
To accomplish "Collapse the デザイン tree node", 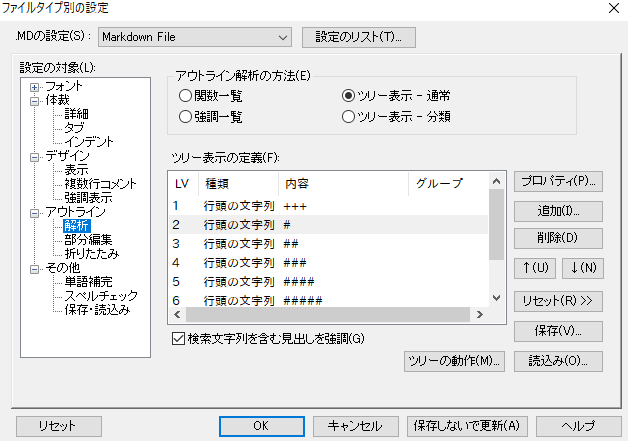I will (34, 157).
